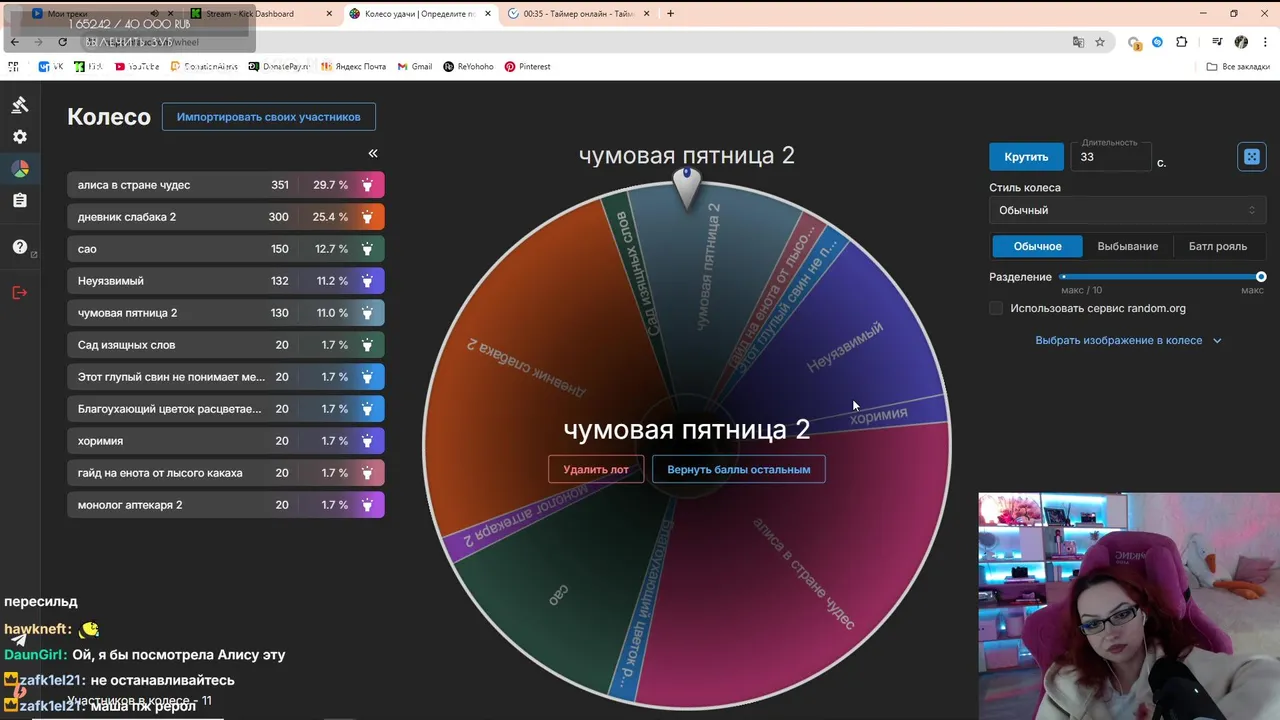The image size is (1280, 720).
Task: Click trophy icon for Сад изящных слов
Action: pyautogui.click(x=368, y=345)
